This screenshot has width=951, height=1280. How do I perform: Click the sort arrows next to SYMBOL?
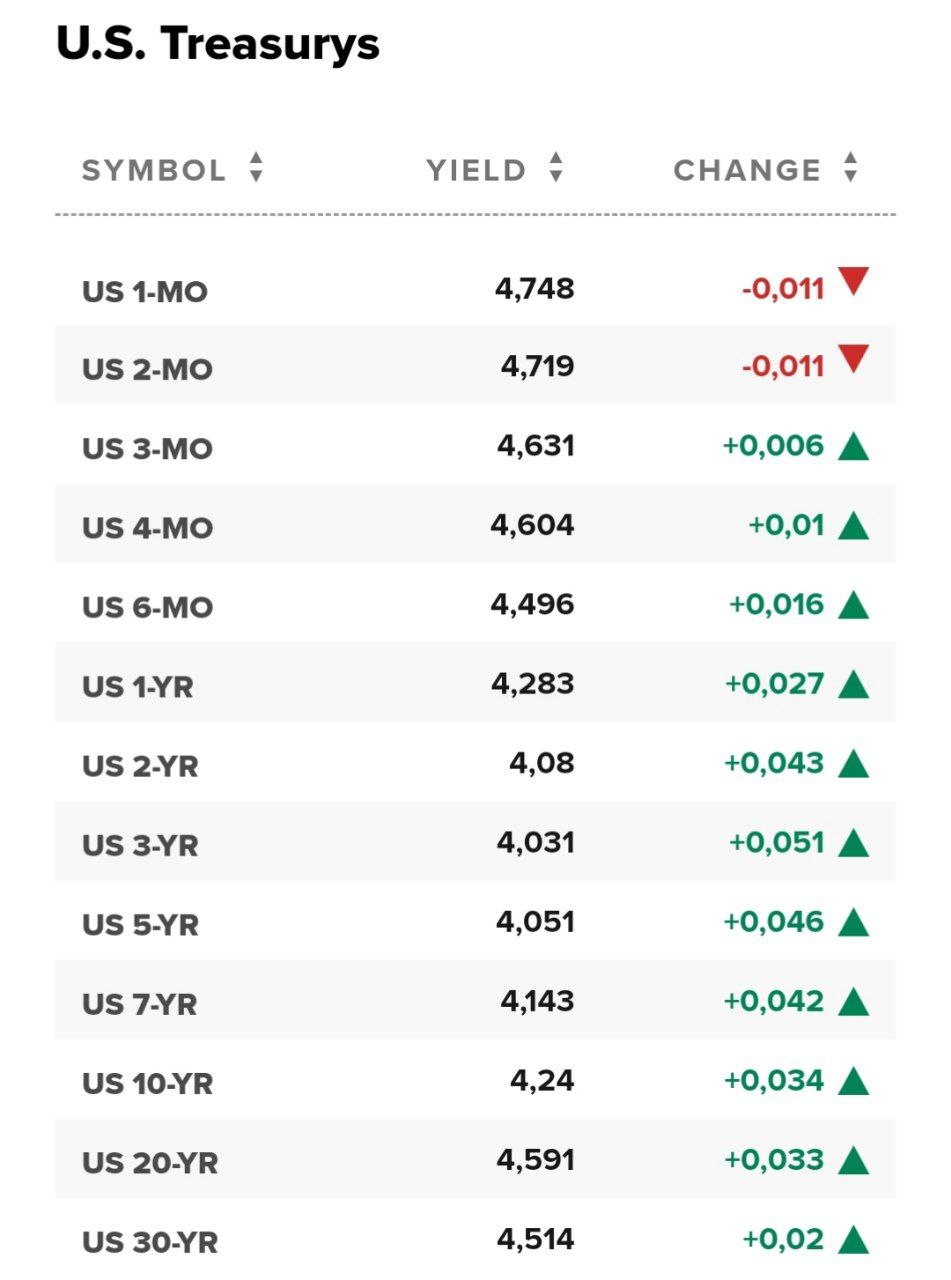(x=256, y=168)
